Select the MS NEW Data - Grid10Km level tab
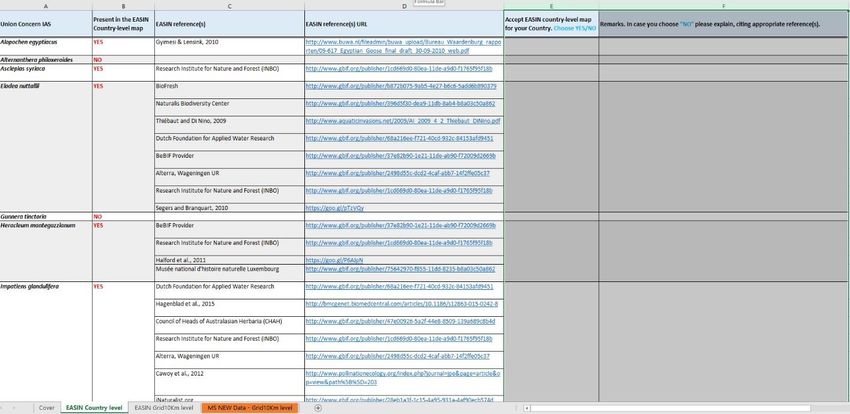Image resolution: width=850 pixels, height=414 pixels. 250,408
